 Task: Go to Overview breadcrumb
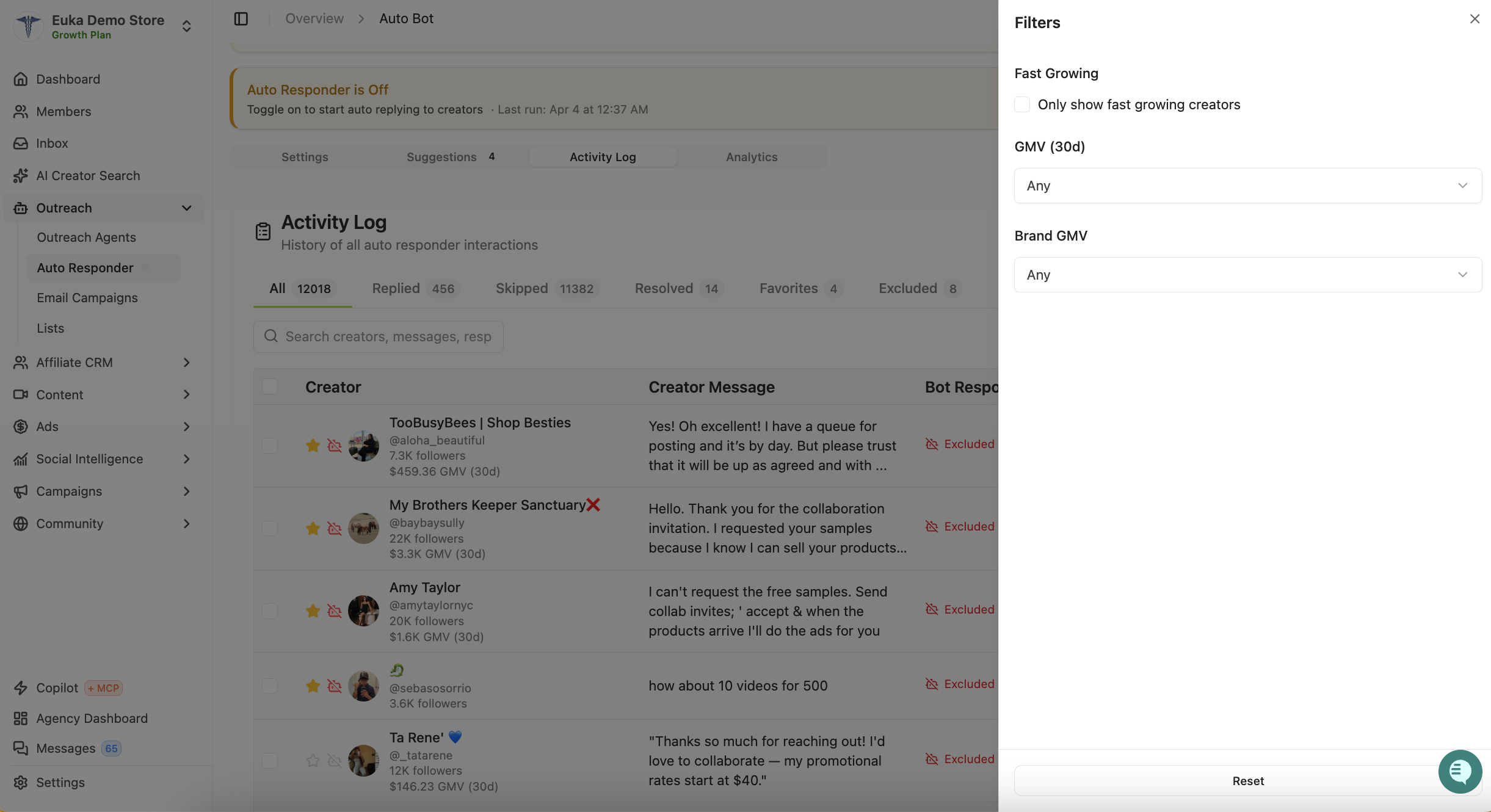coord(314,19)
